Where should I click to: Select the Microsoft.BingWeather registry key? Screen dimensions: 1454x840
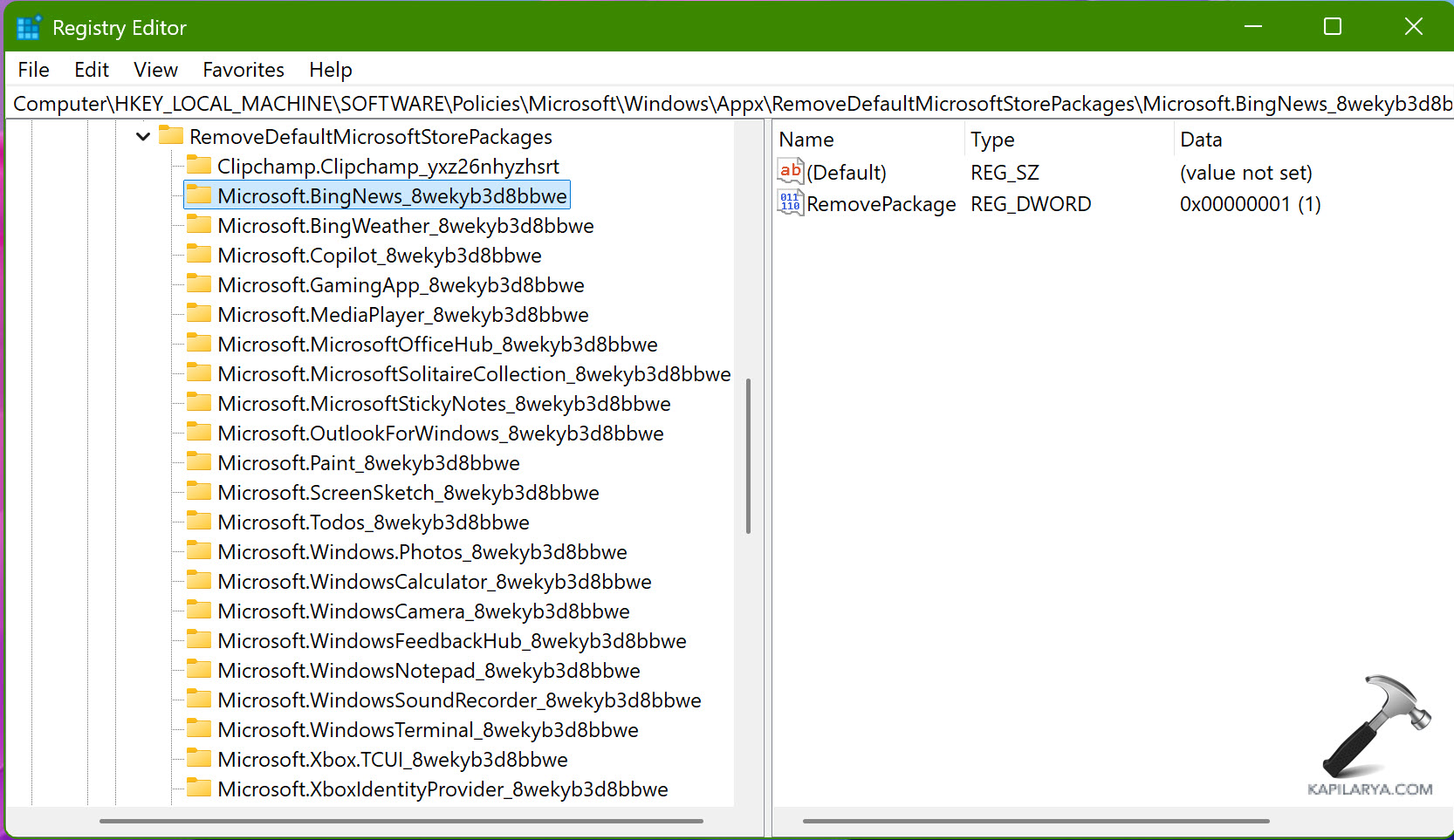click(405, 226)
